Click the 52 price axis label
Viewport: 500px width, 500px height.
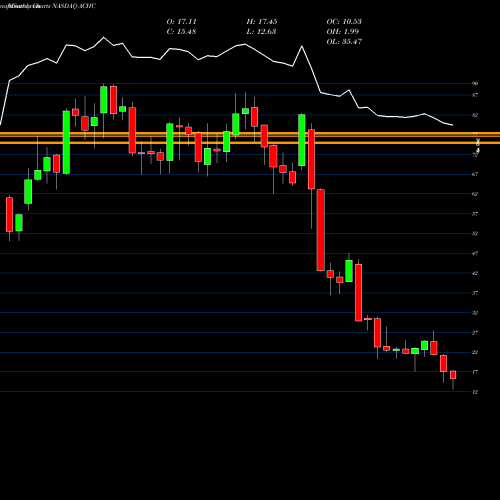(x=475, y=234)
